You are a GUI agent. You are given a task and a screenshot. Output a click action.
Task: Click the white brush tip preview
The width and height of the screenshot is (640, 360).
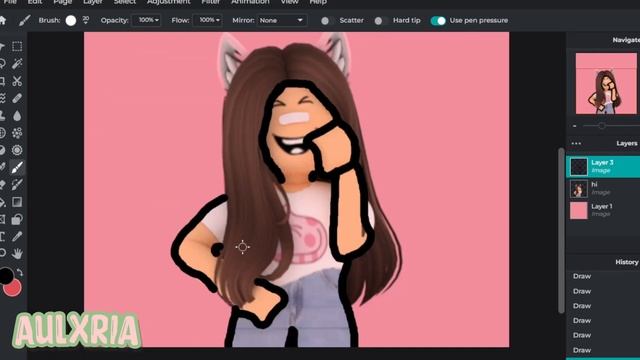[x=71, y=20]
